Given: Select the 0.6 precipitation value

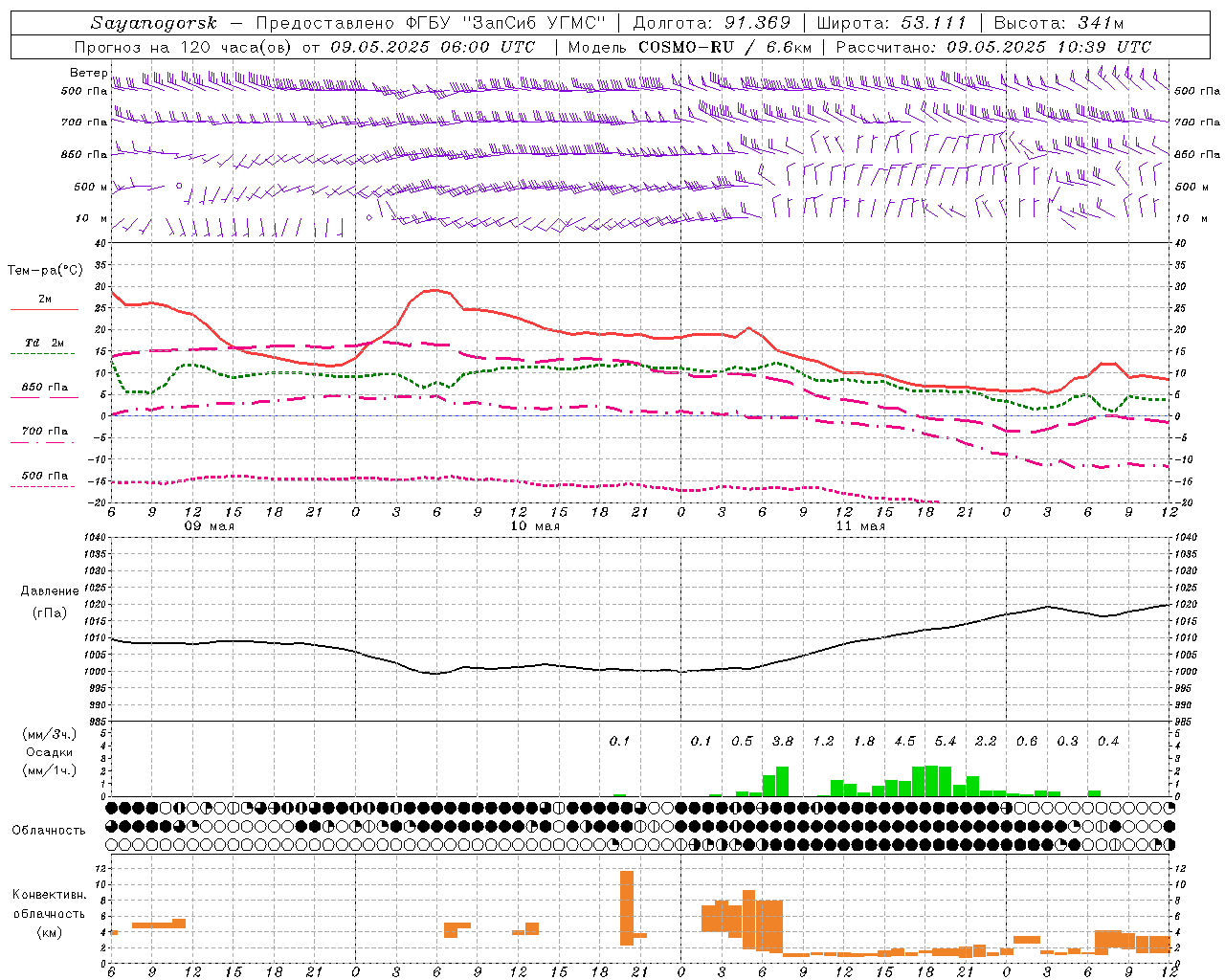Looking at the screenshot, I should pos(1026,741).
